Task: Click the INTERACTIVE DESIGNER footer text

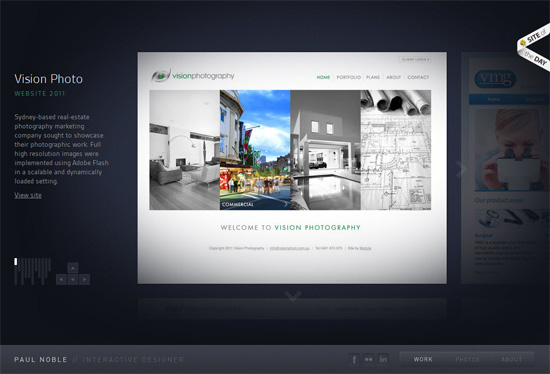Action: pos(133,360)
